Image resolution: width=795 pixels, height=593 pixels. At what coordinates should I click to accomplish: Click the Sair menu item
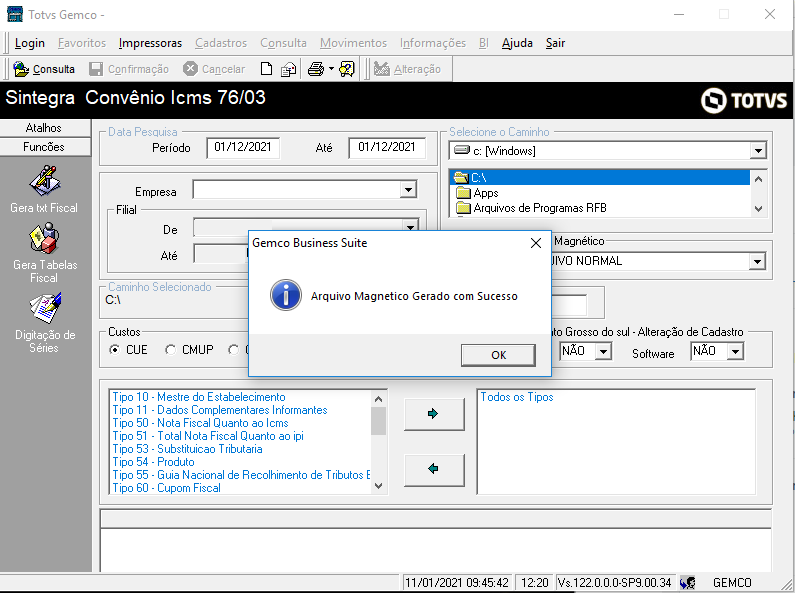555,43
